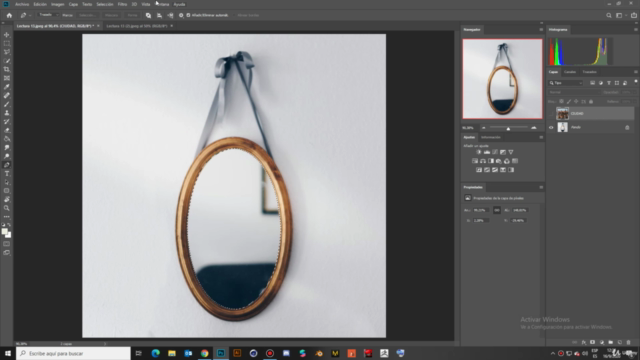Add a Black & White adjustment
Viewport: 640px width, 360px height.
[x=491, y=161]
